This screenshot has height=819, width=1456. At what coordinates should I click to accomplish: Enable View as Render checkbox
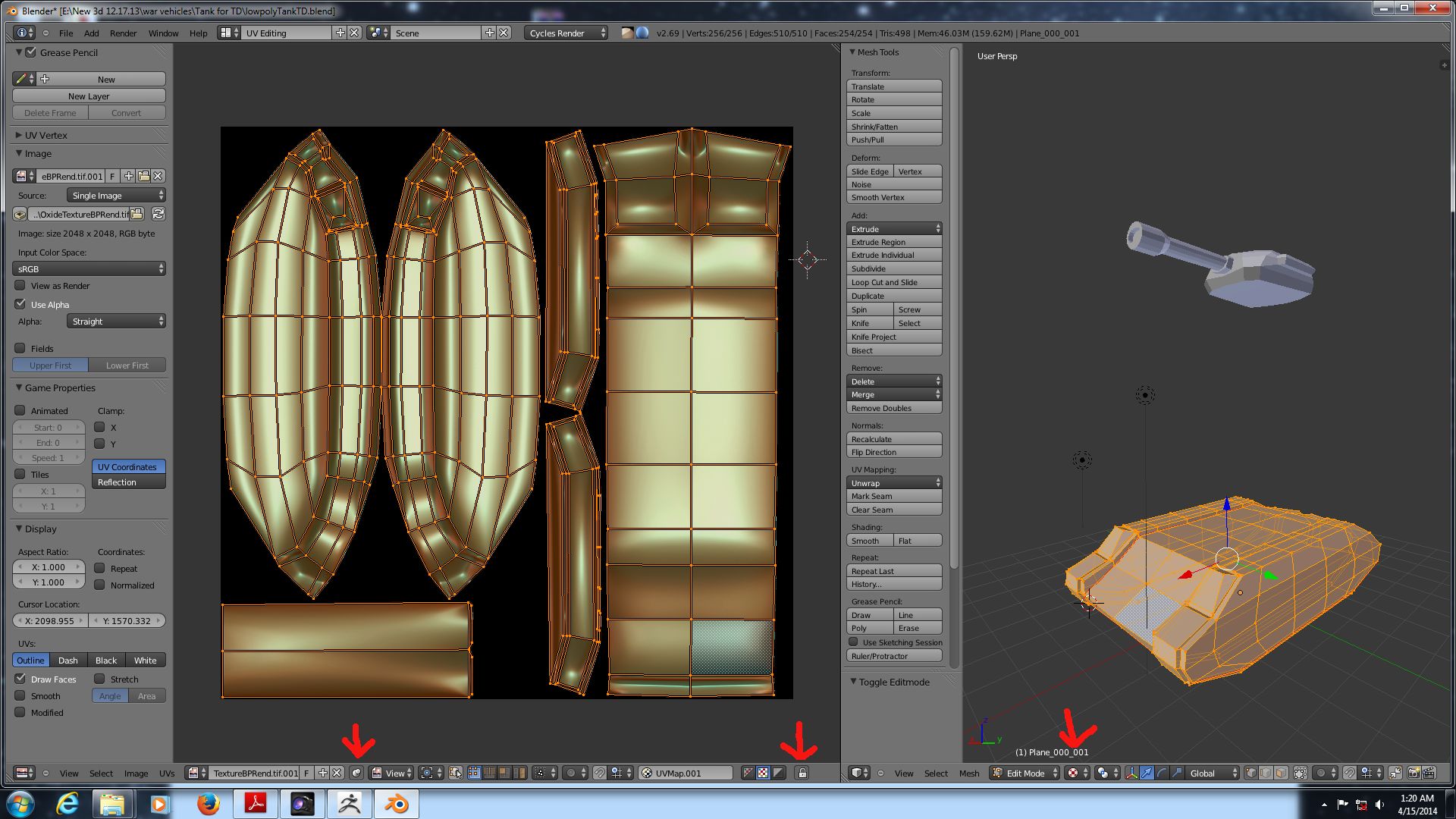tap(20, 285)
